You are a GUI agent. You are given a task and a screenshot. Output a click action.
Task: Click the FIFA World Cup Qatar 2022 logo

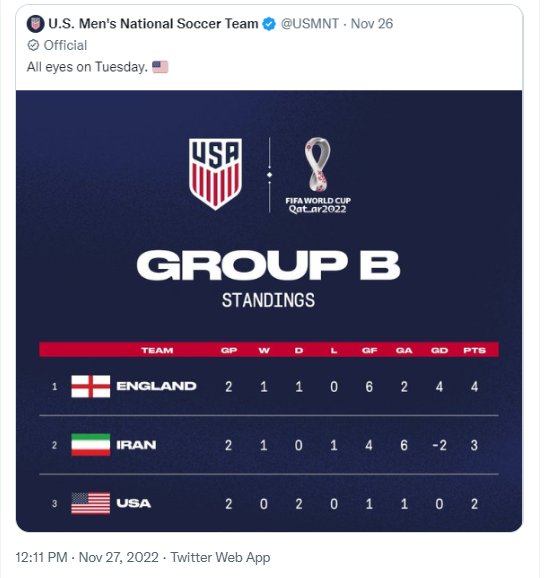tap(318, 175)
